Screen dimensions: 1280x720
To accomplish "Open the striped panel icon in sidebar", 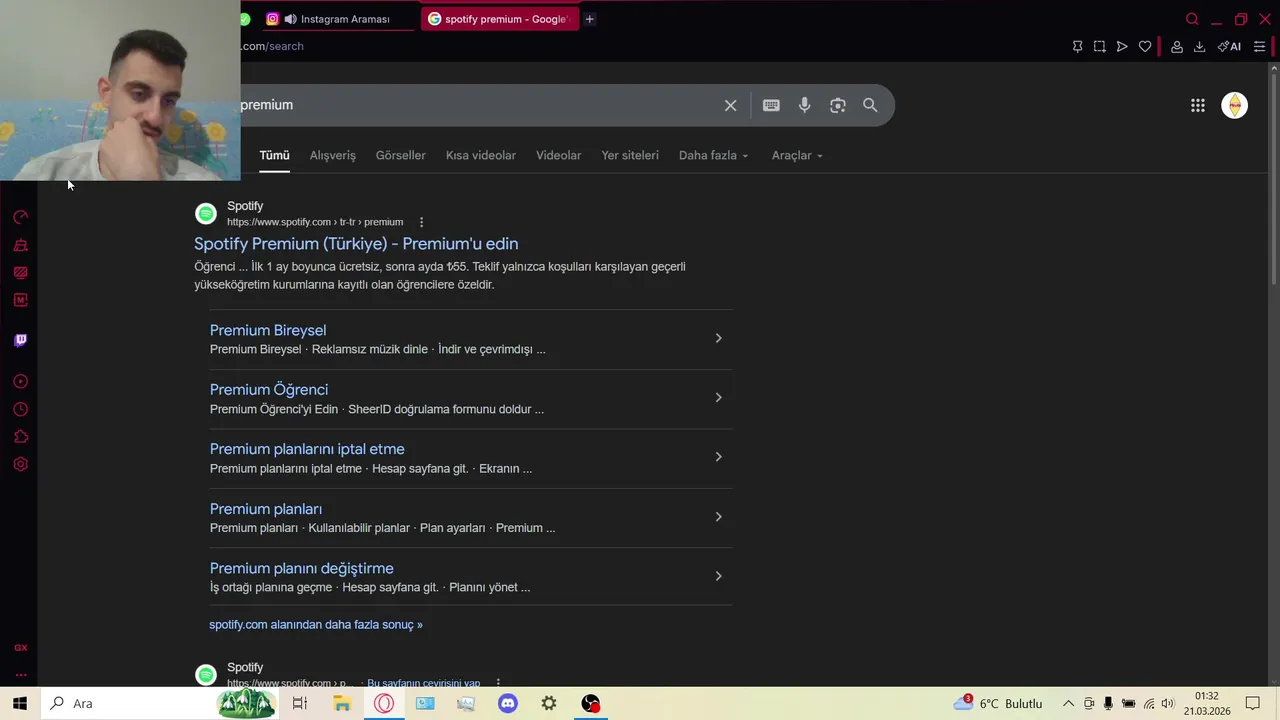I will click(x=20, y=272).
